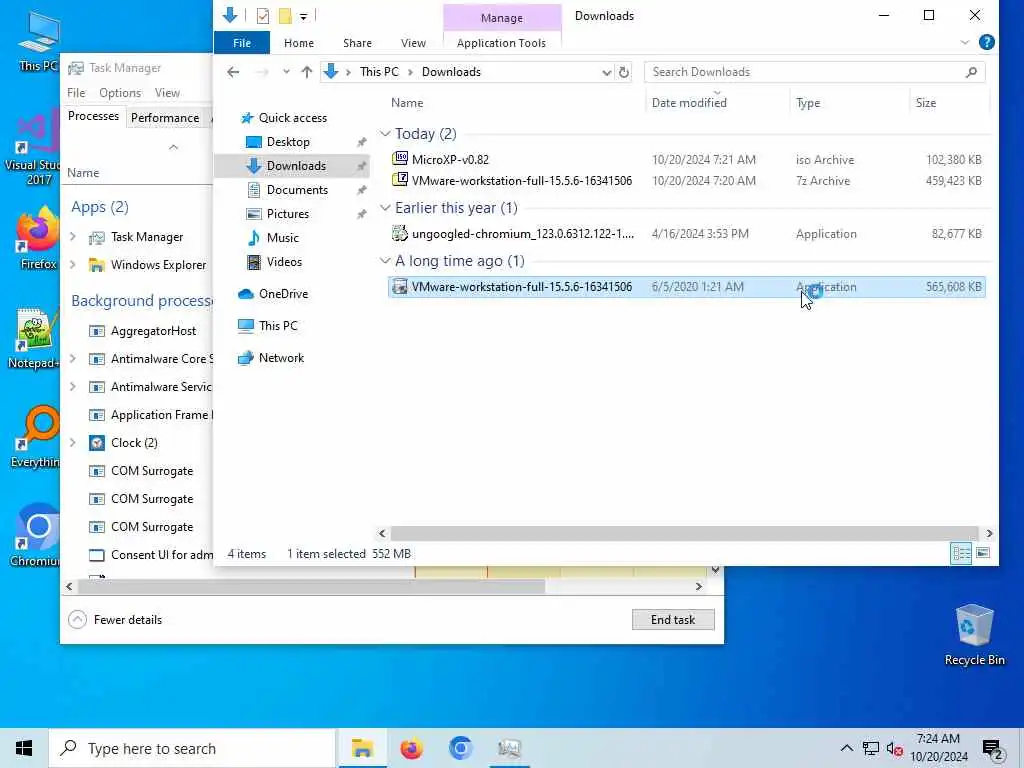The height and width of the screenshot is (768, 1024).
Task: Open Customize Quick Access Toolbar dropdown
Action: 304,16
